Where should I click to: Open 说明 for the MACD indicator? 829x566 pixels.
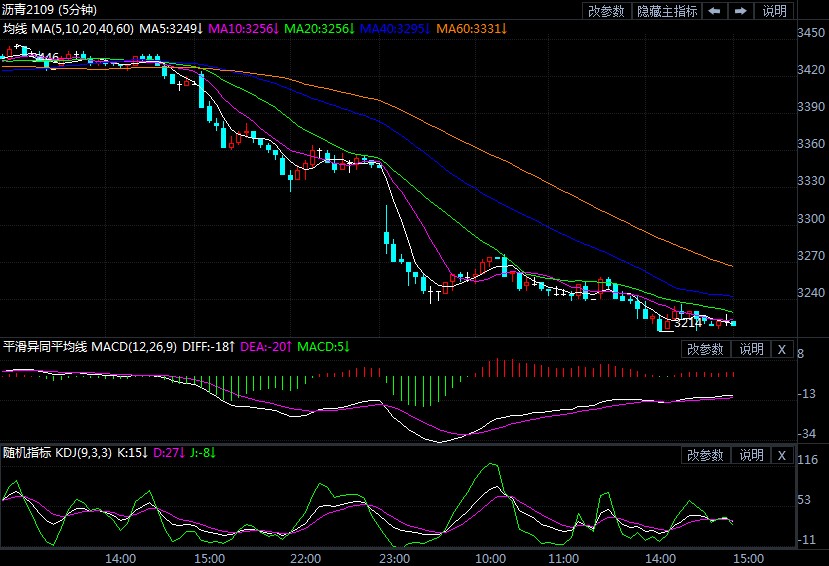751,349
